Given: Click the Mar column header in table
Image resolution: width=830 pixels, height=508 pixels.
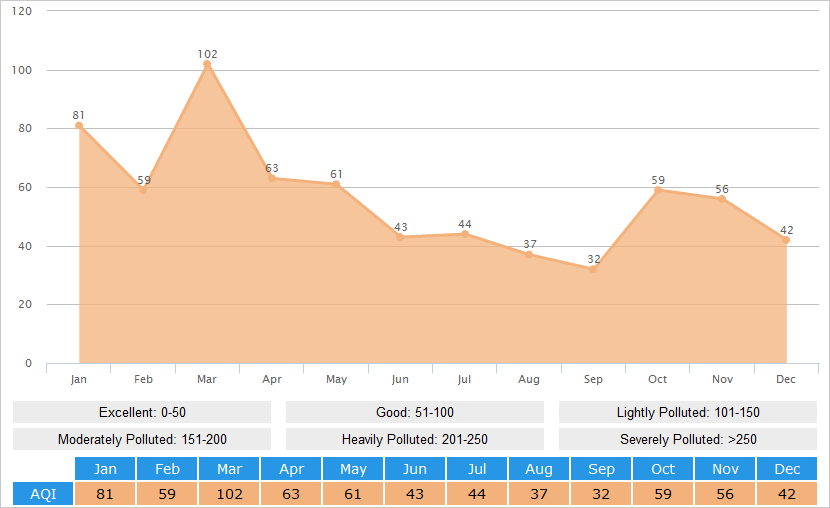Looking at the screenshot, I should pyautogui.click(x=229, y=469).
